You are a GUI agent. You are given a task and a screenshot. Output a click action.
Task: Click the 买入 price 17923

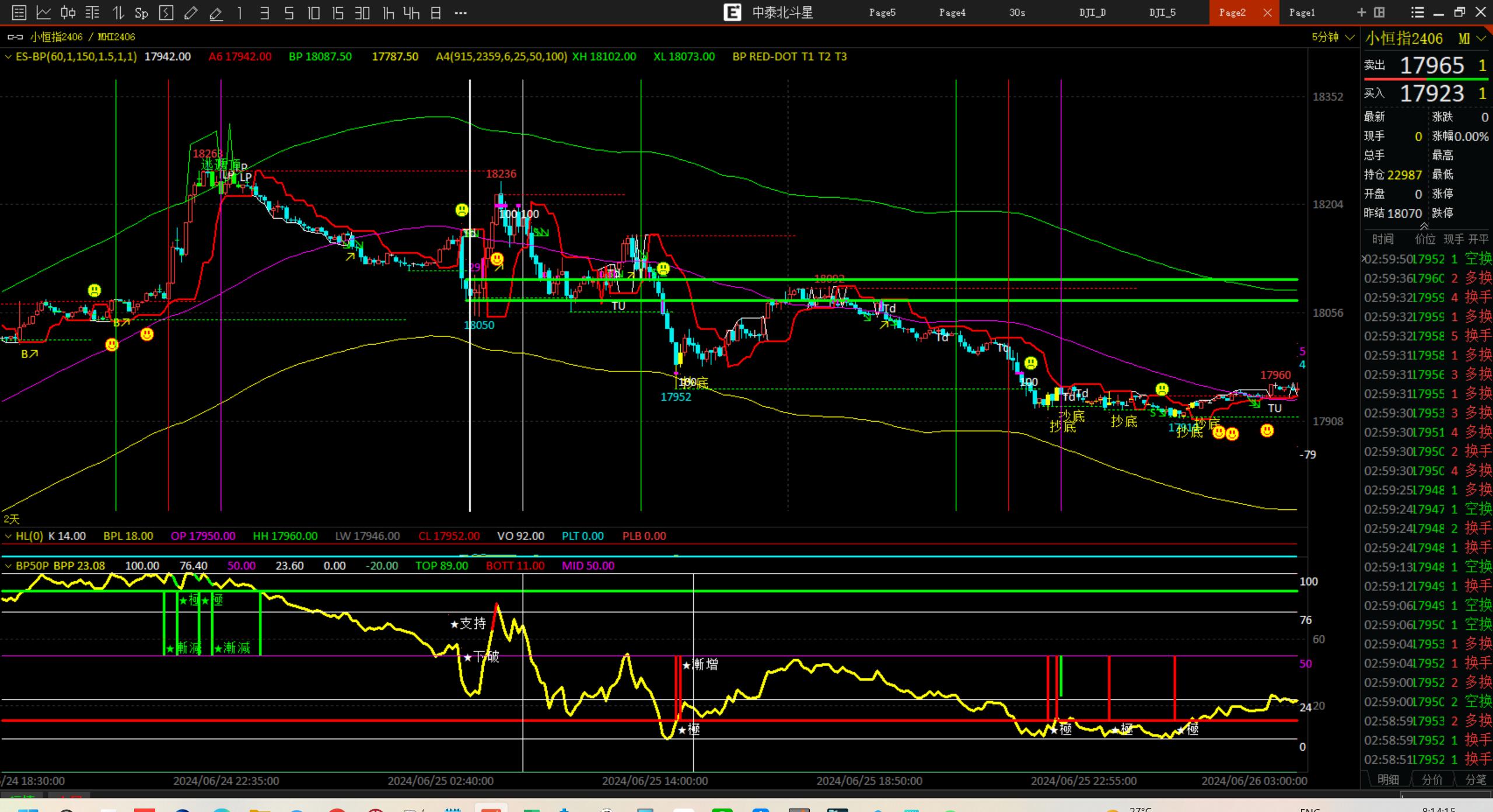[1432, 93]
